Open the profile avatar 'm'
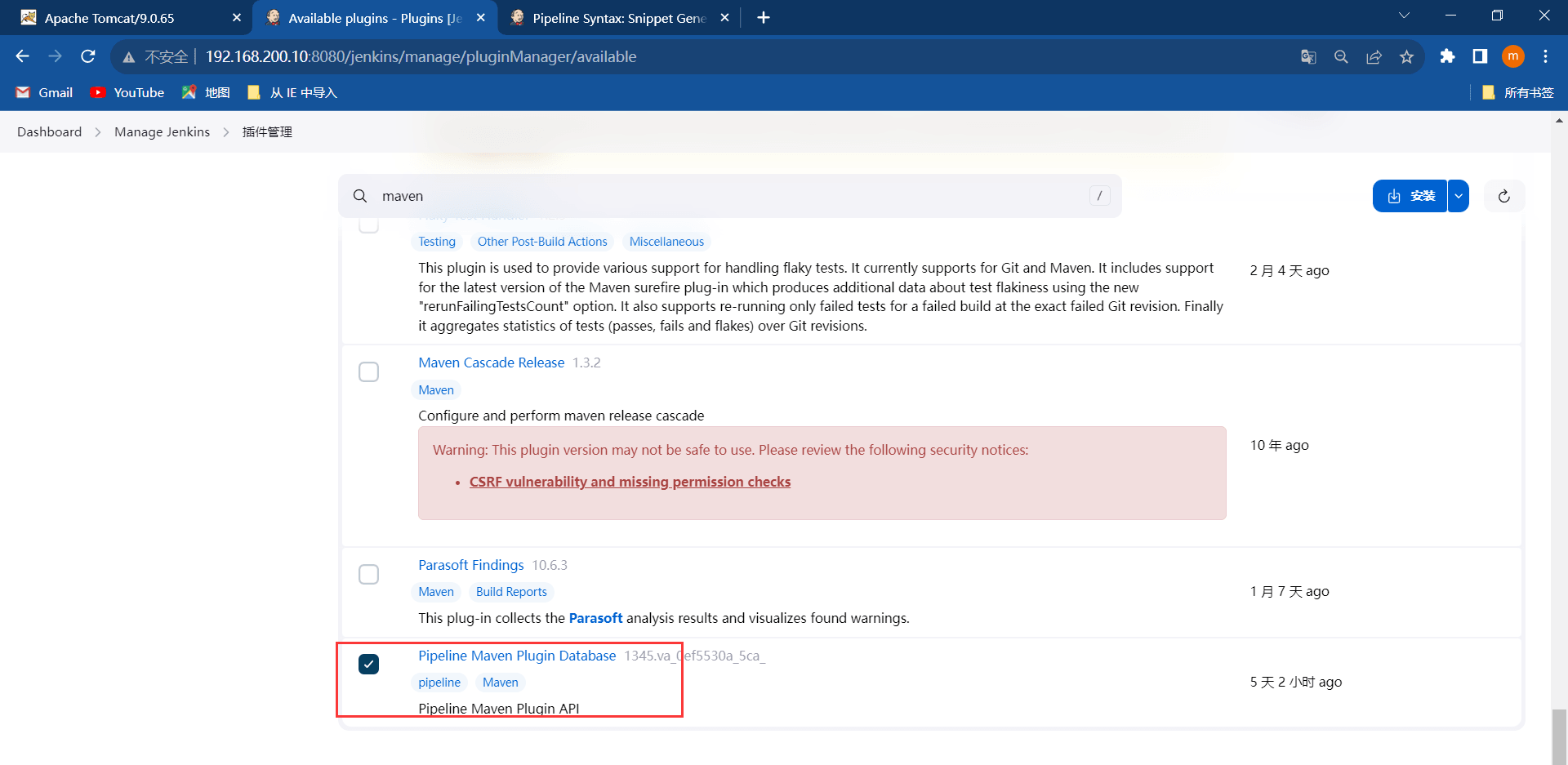 pos(1513,56)
